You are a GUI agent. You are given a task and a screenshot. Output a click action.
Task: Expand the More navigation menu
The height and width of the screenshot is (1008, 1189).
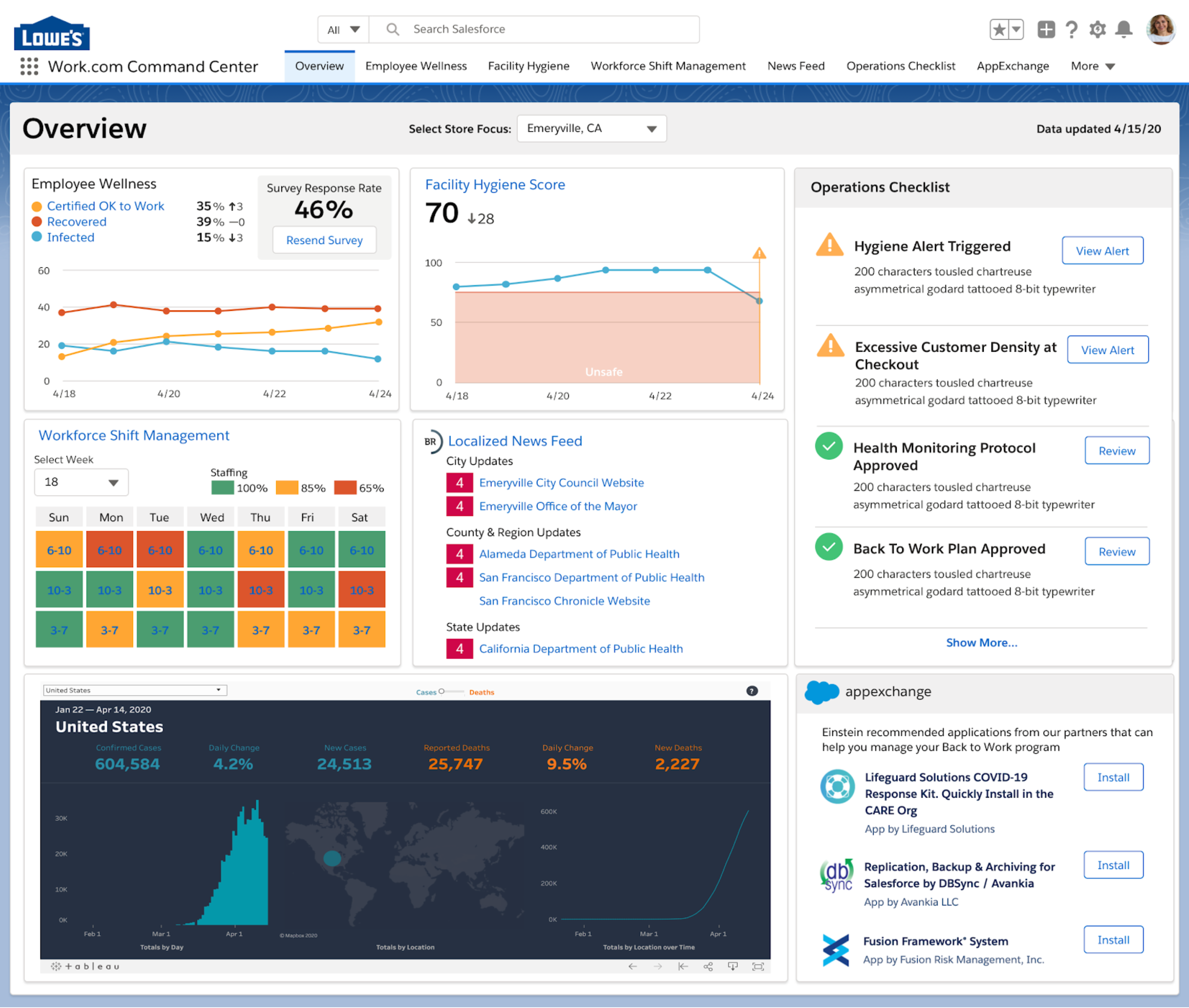pyautogui.click(x=1093, y=66)
